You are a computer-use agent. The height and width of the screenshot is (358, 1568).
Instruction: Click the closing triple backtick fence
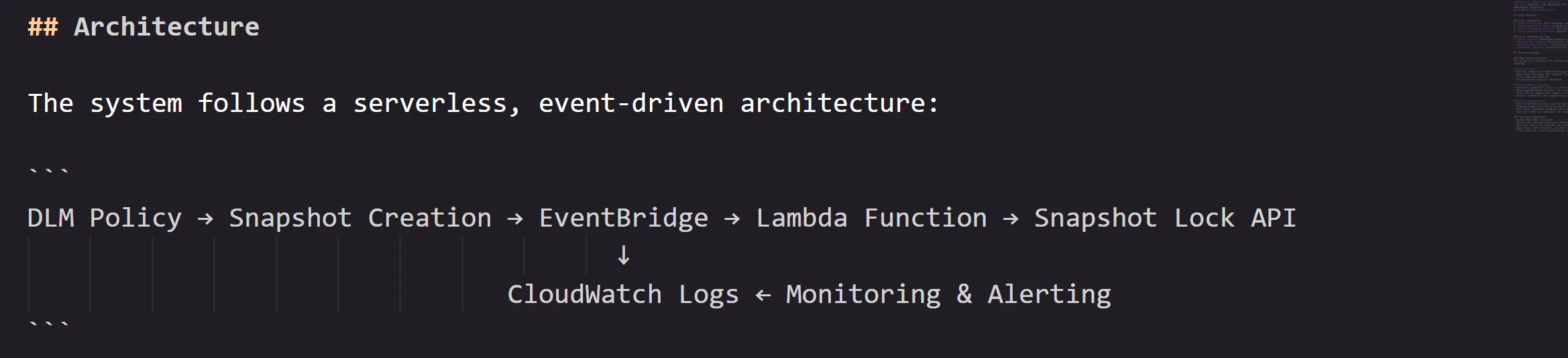[48, 324]
